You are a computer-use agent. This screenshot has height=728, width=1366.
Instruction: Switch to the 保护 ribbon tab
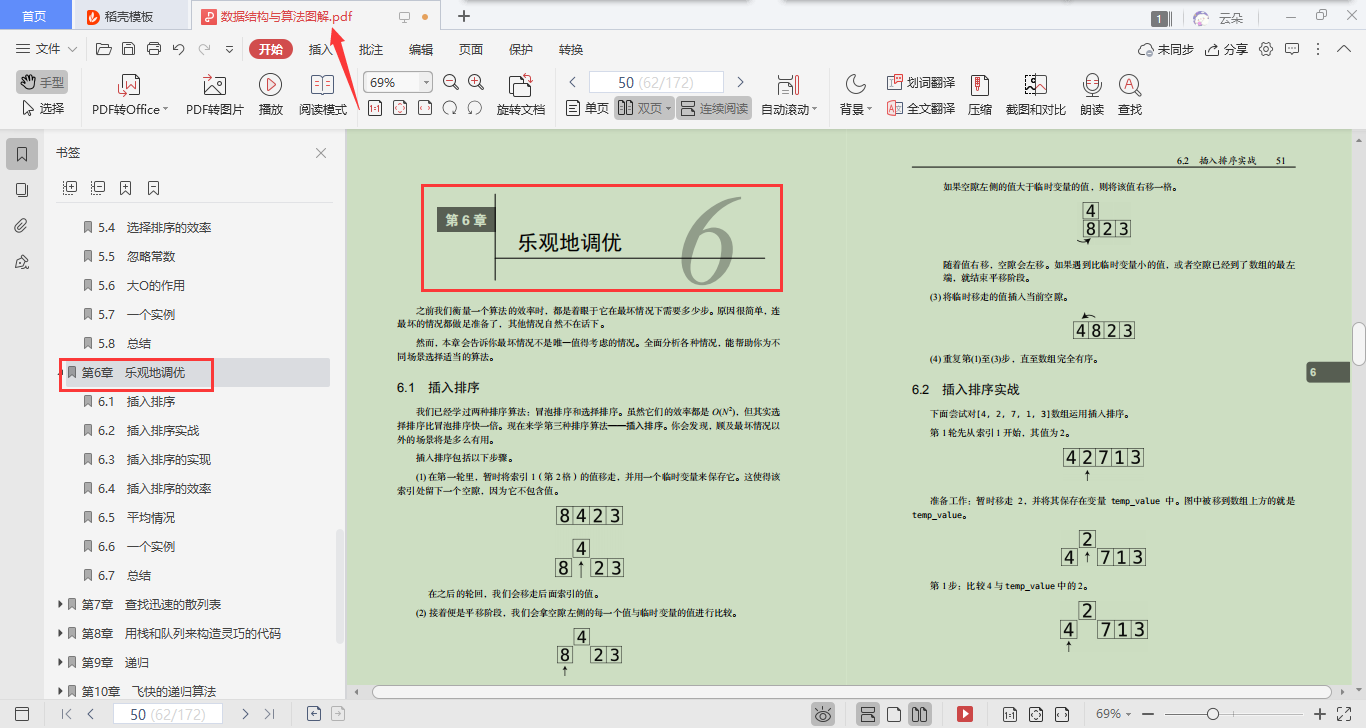521,49
